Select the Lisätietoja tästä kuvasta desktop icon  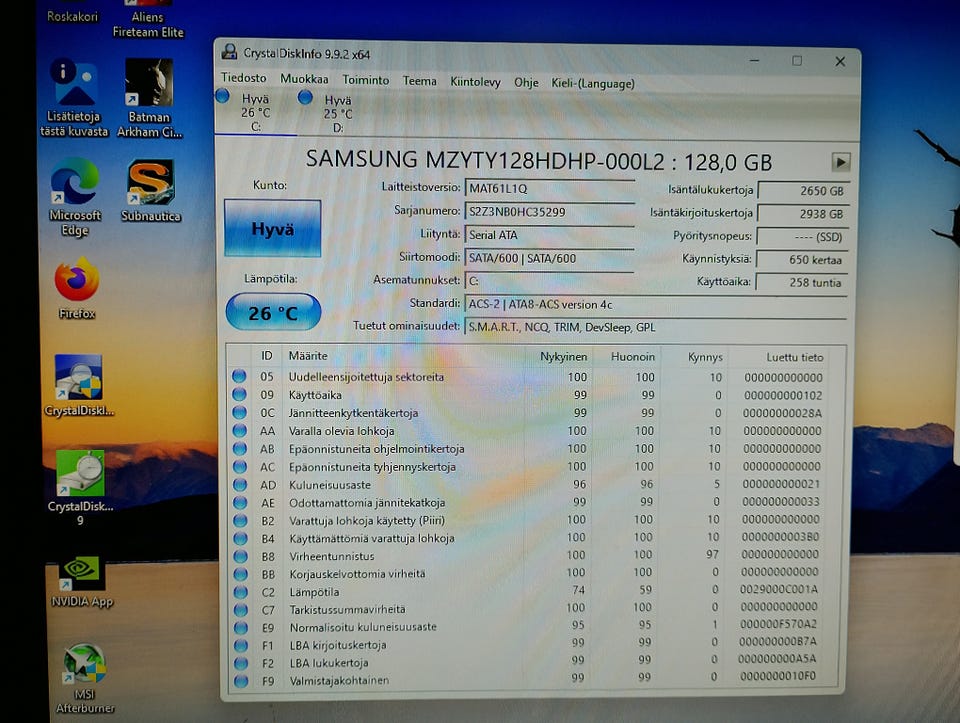[x=74, y=98]
